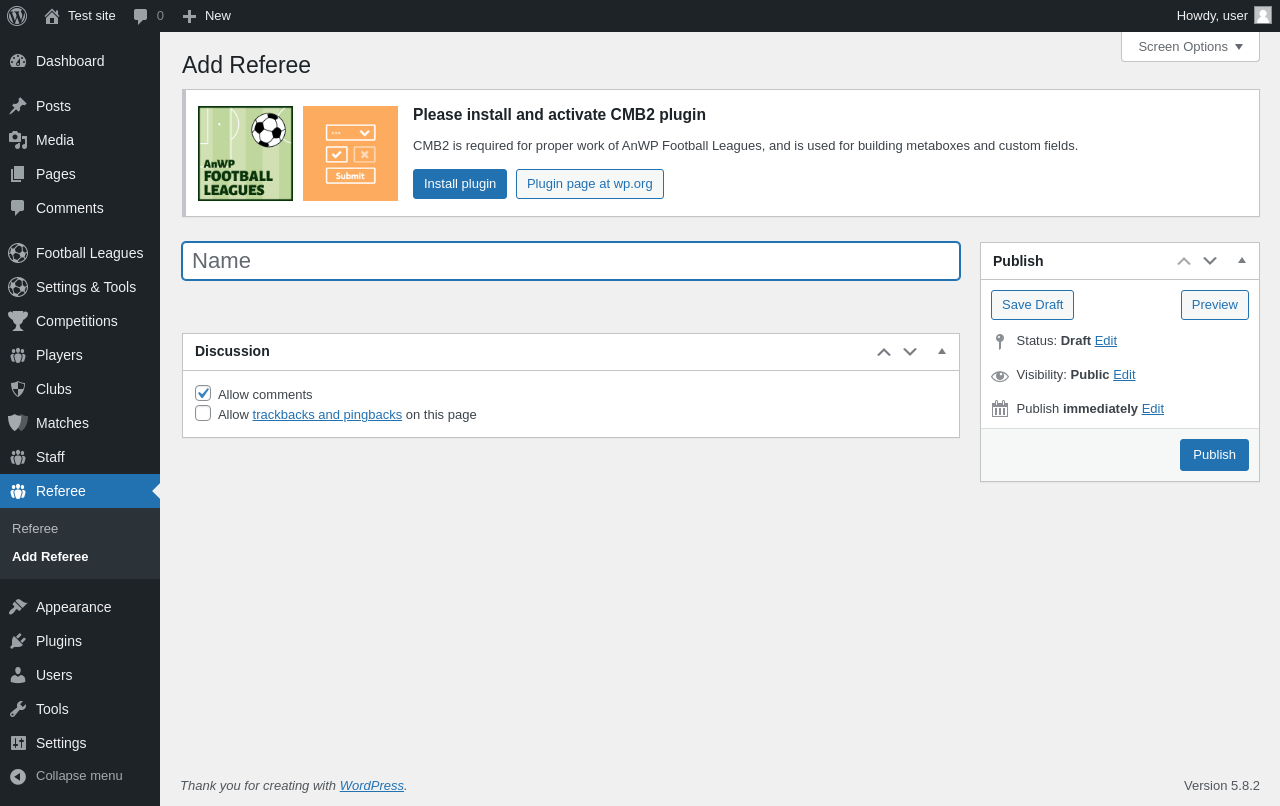Collapse the Publish panel toggle arrow

1242,260
